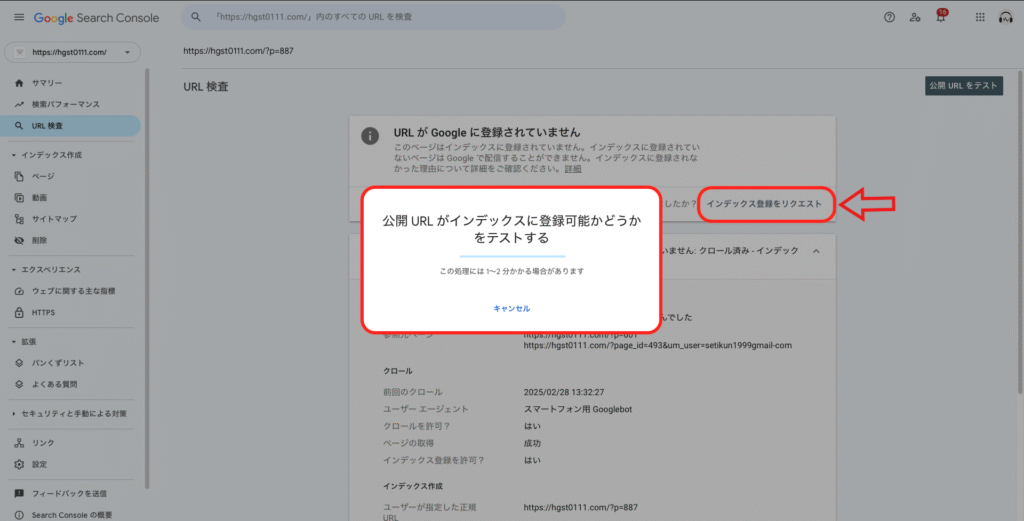This screenshot has width=1024, height=521.
Task: Click the lock icon beside HTTPS
Action: click(x=19, y=312)
